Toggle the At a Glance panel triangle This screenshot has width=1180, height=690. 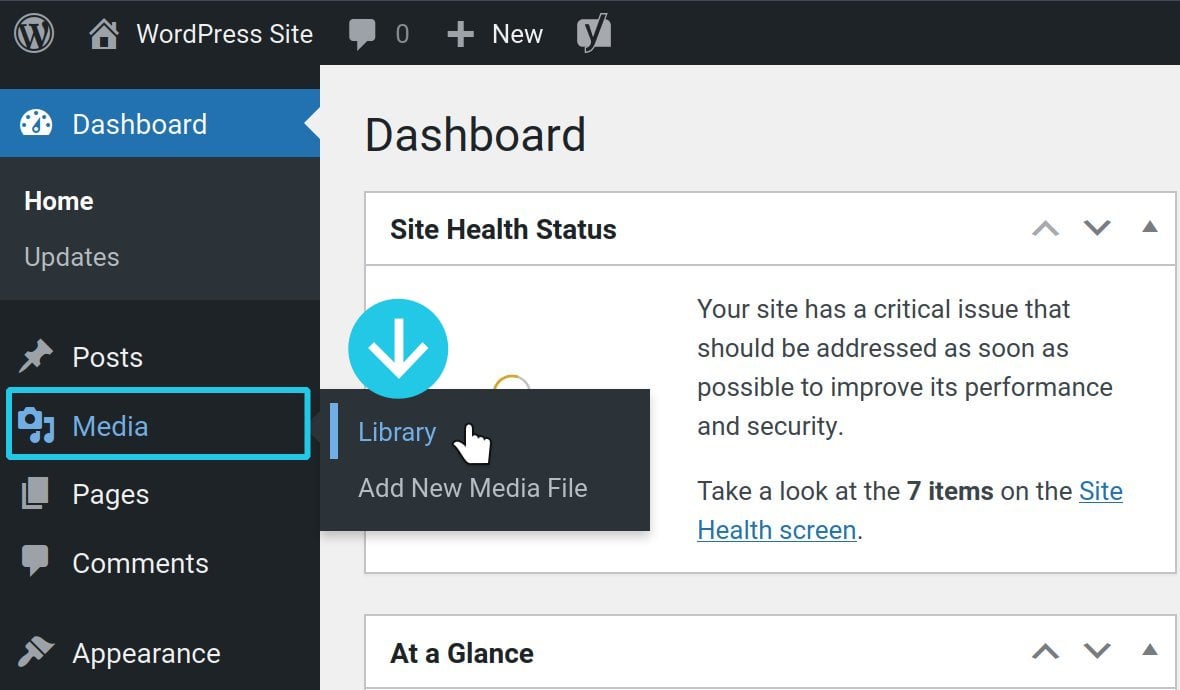coord(1150,652)
